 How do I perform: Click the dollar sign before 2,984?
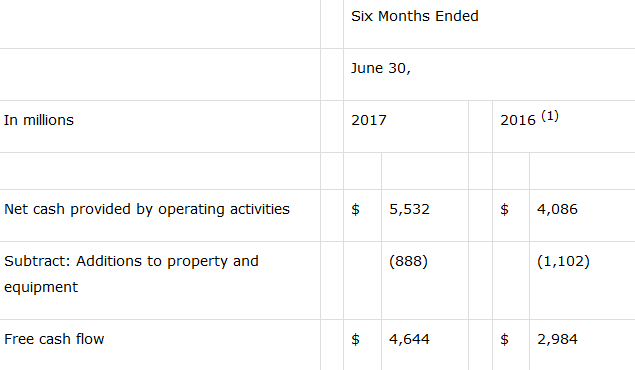(x=504, y=339)
